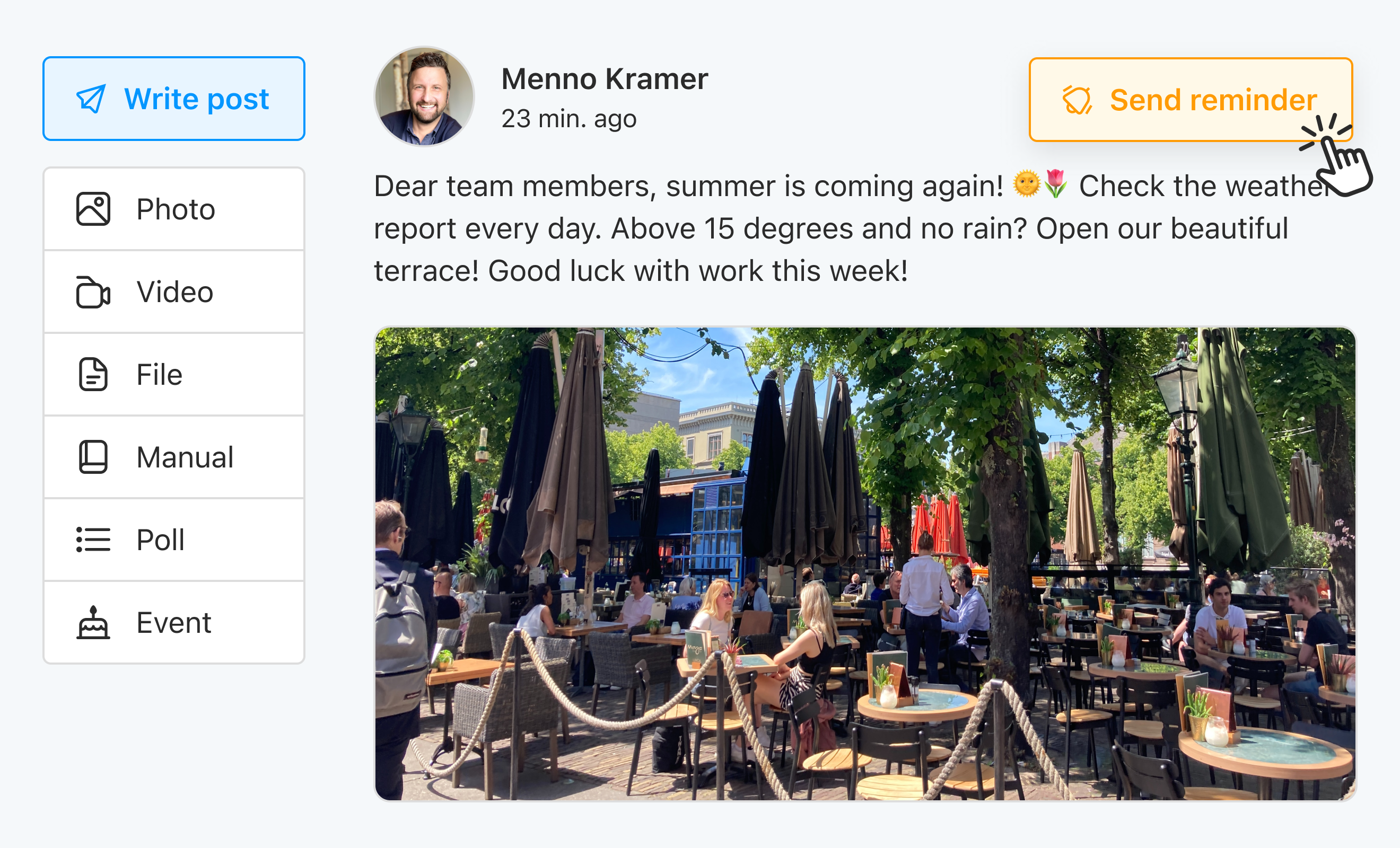The width and height of the screenshot is (1400, 848).
Task: Select the Photo attachment icon
Action: pos(93,208)
